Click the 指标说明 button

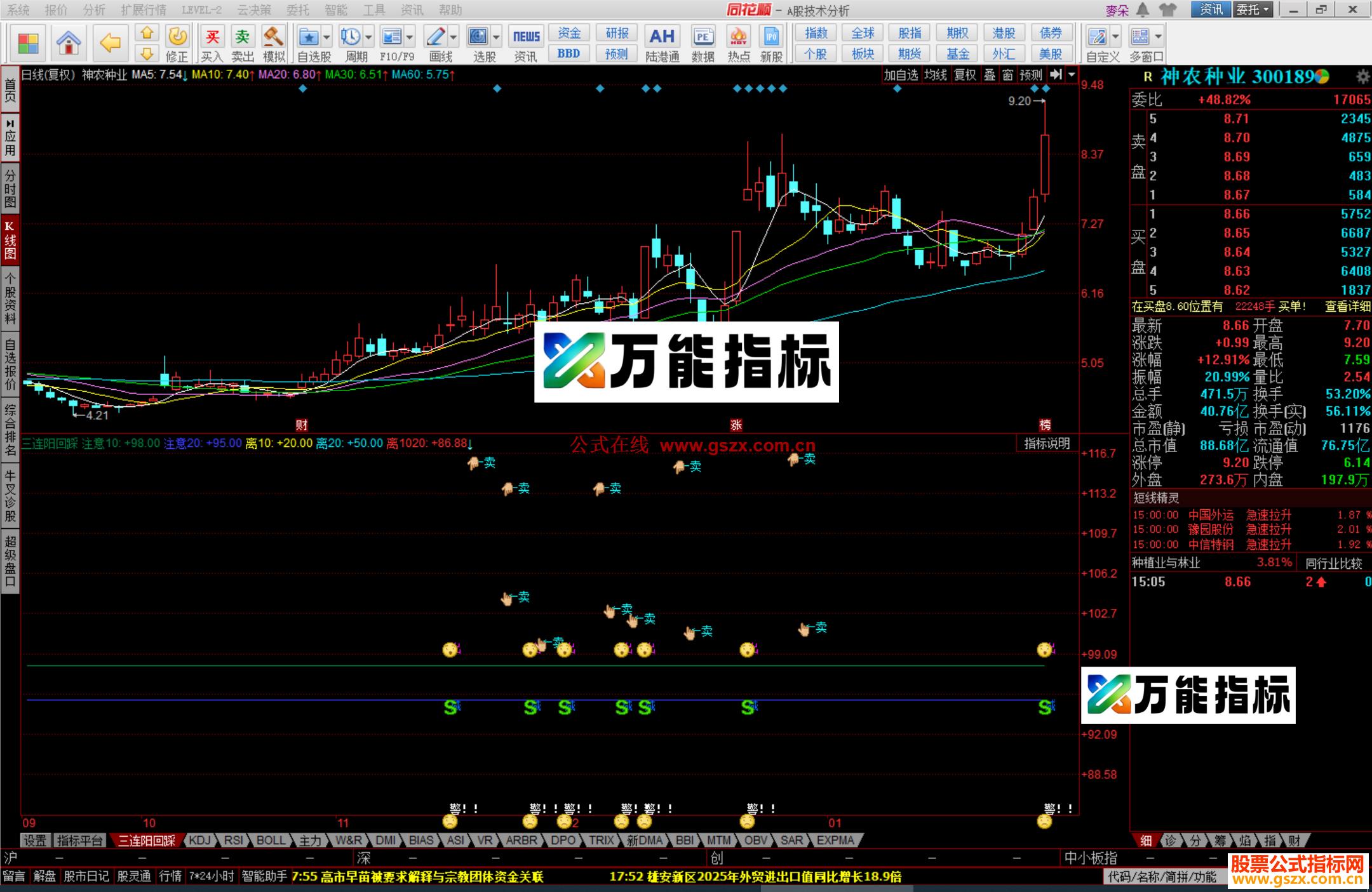pyautogui.click(x=1046, y=443)
